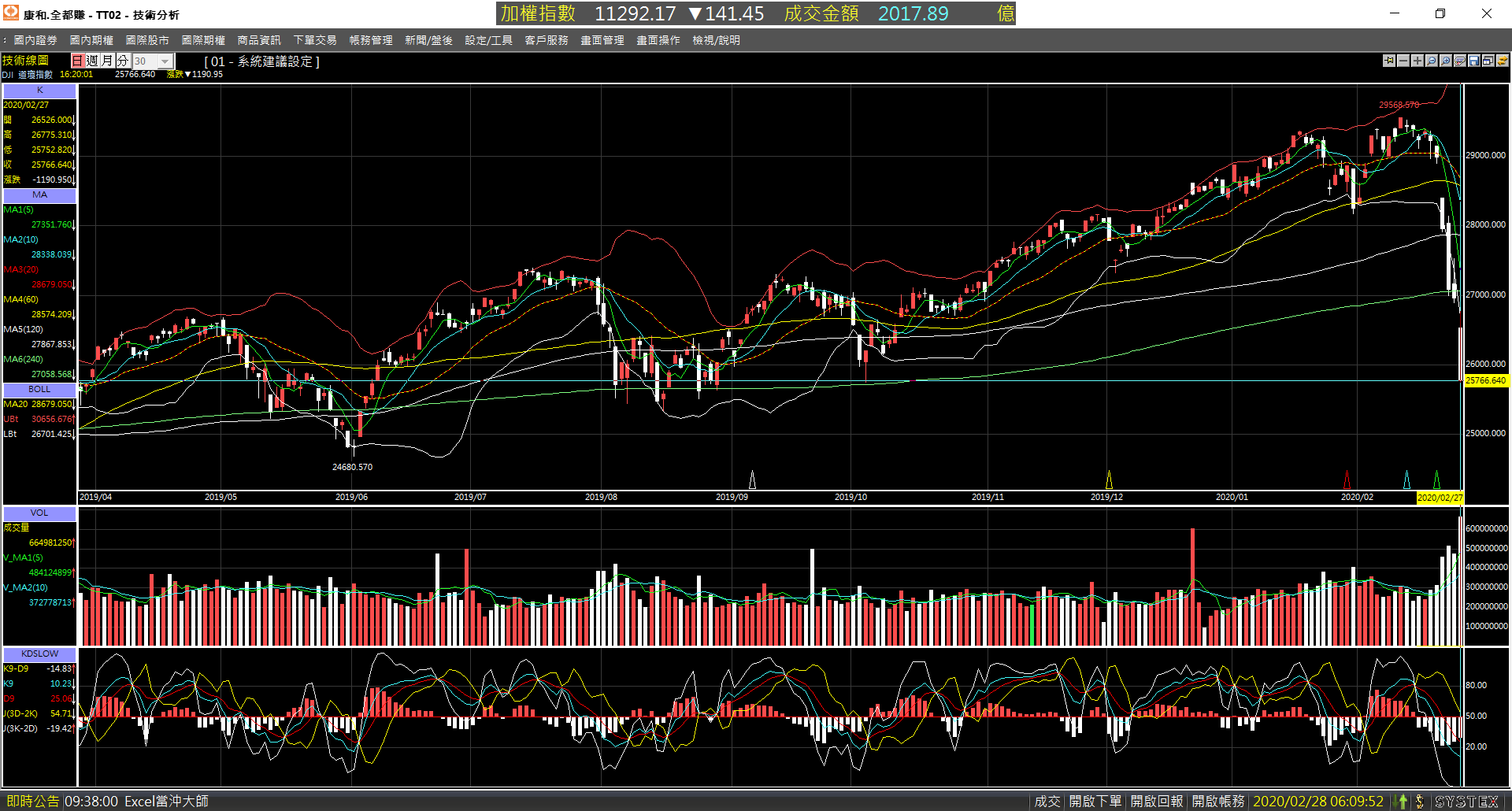
Task: Click the yellow swap arrows icon
Action: pyautogui.click(x=1503, y=61)
